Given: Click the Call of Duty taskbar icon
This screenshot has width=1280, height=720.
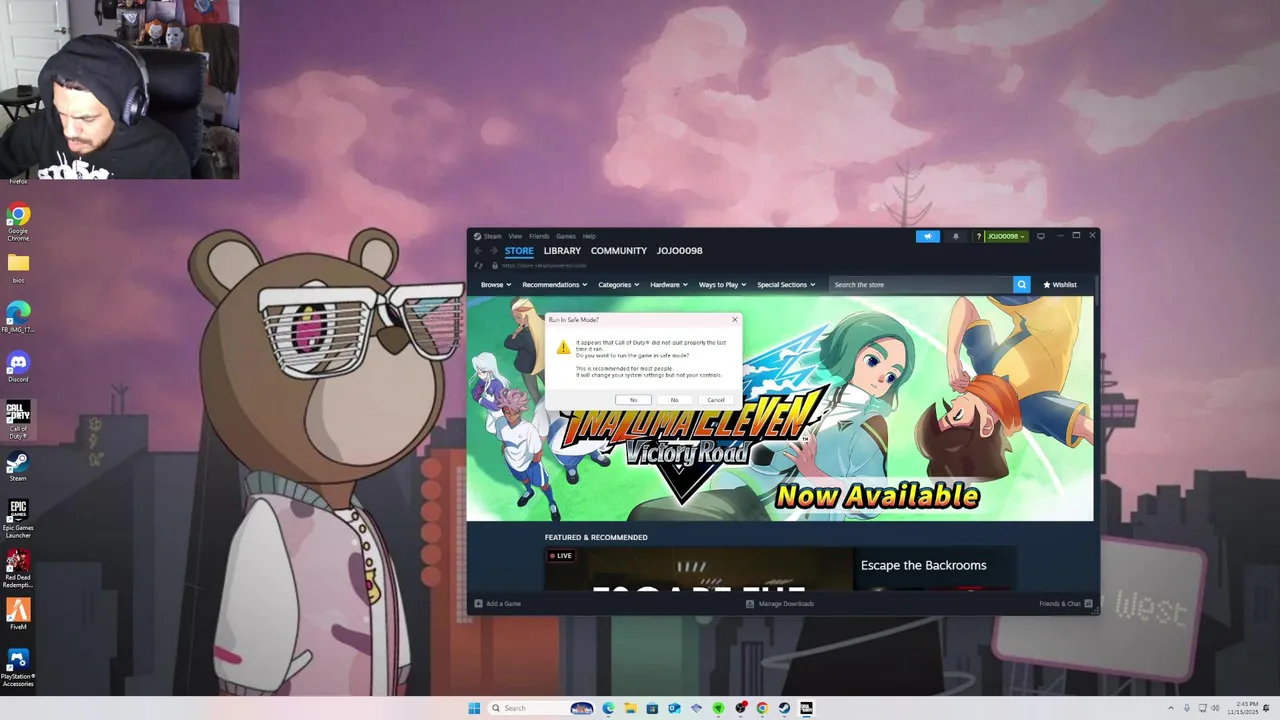Looking at the screenshot, I should [806, 708].
